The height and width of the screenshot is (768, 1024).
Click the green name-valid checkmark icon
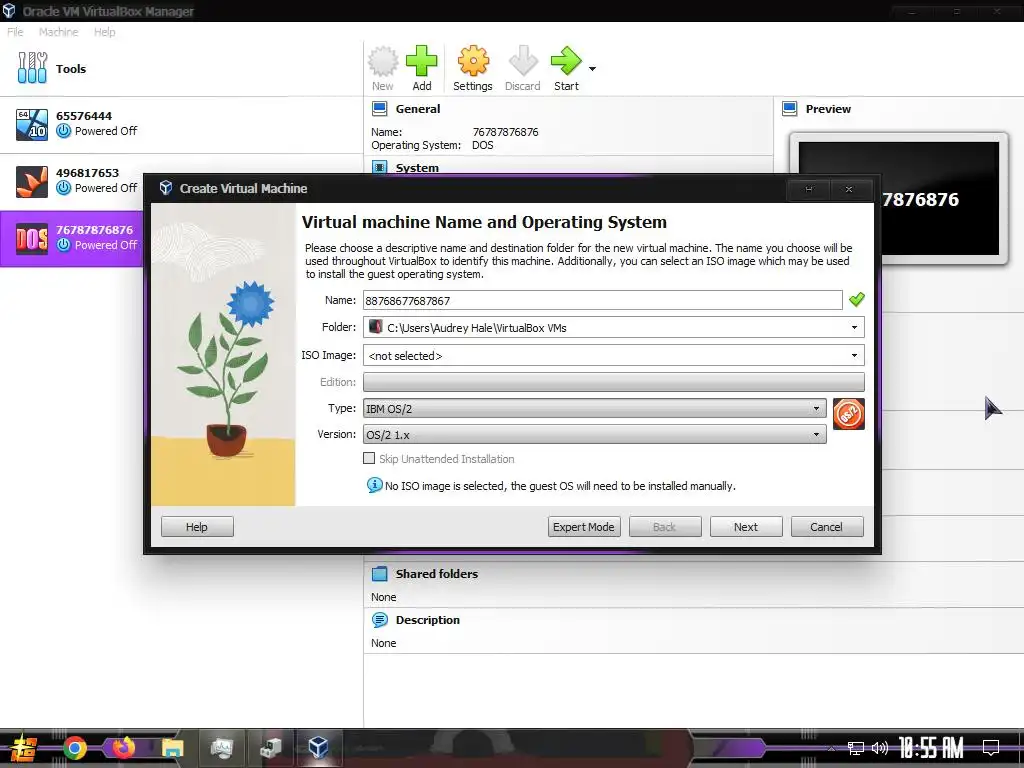(856, 300)
